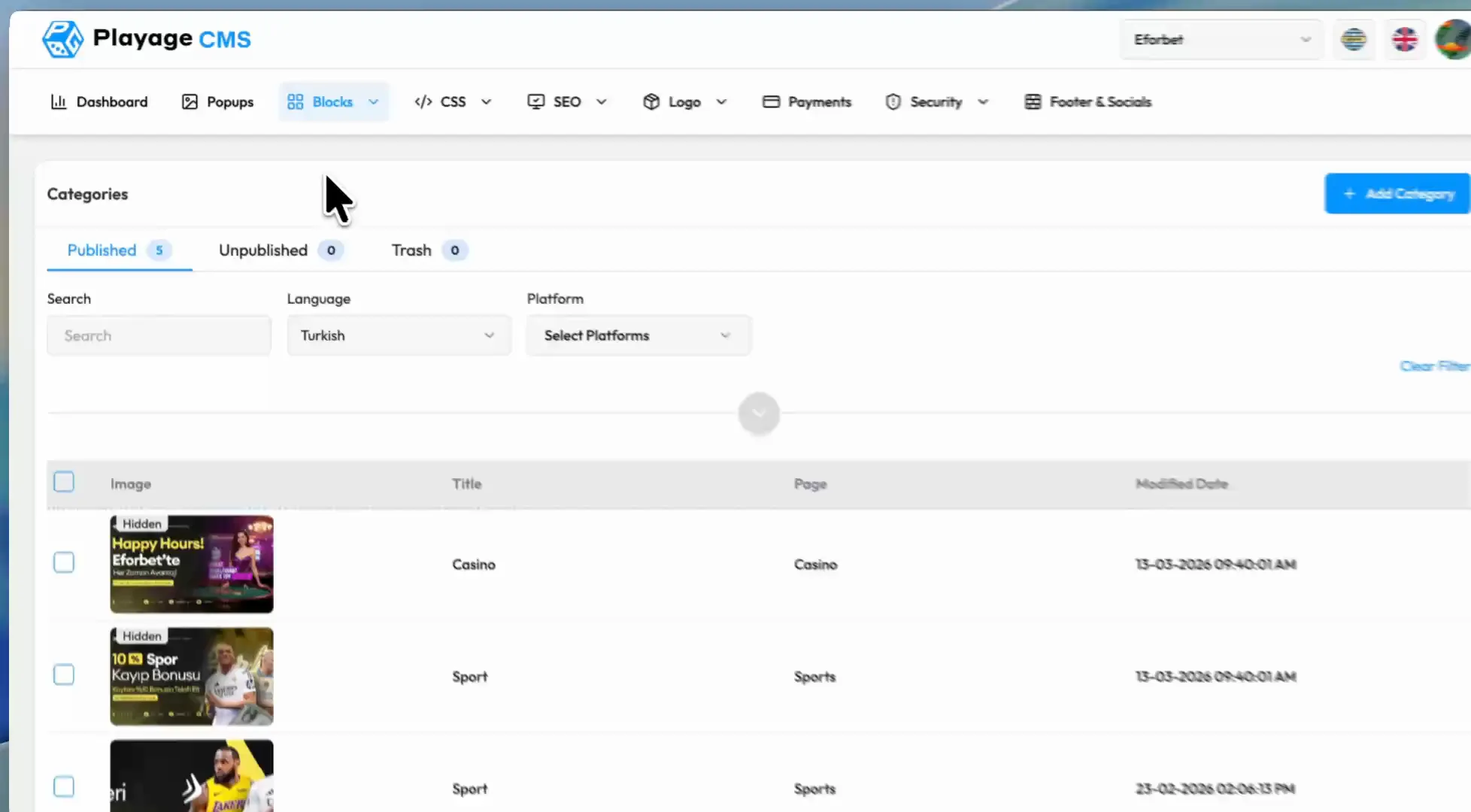This screenshot has height=812, width=1471.
Task: Click the Payments card icon
Action: click(771, 101)
